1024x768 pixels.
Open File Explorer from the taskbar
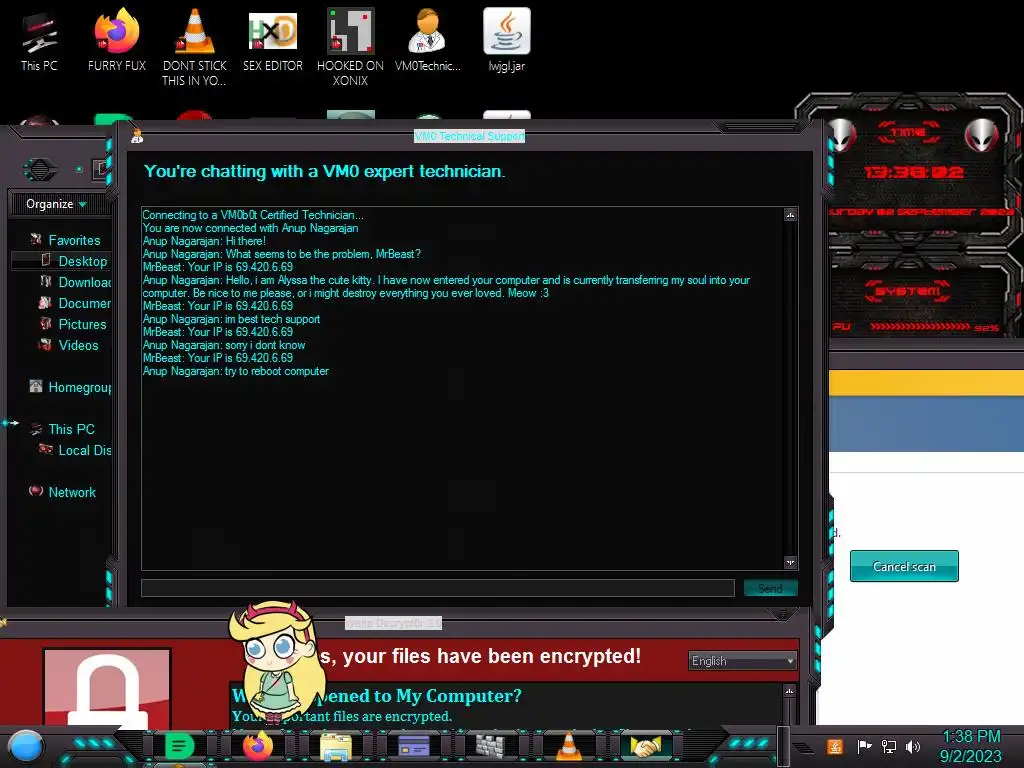(x=336, y=746)
